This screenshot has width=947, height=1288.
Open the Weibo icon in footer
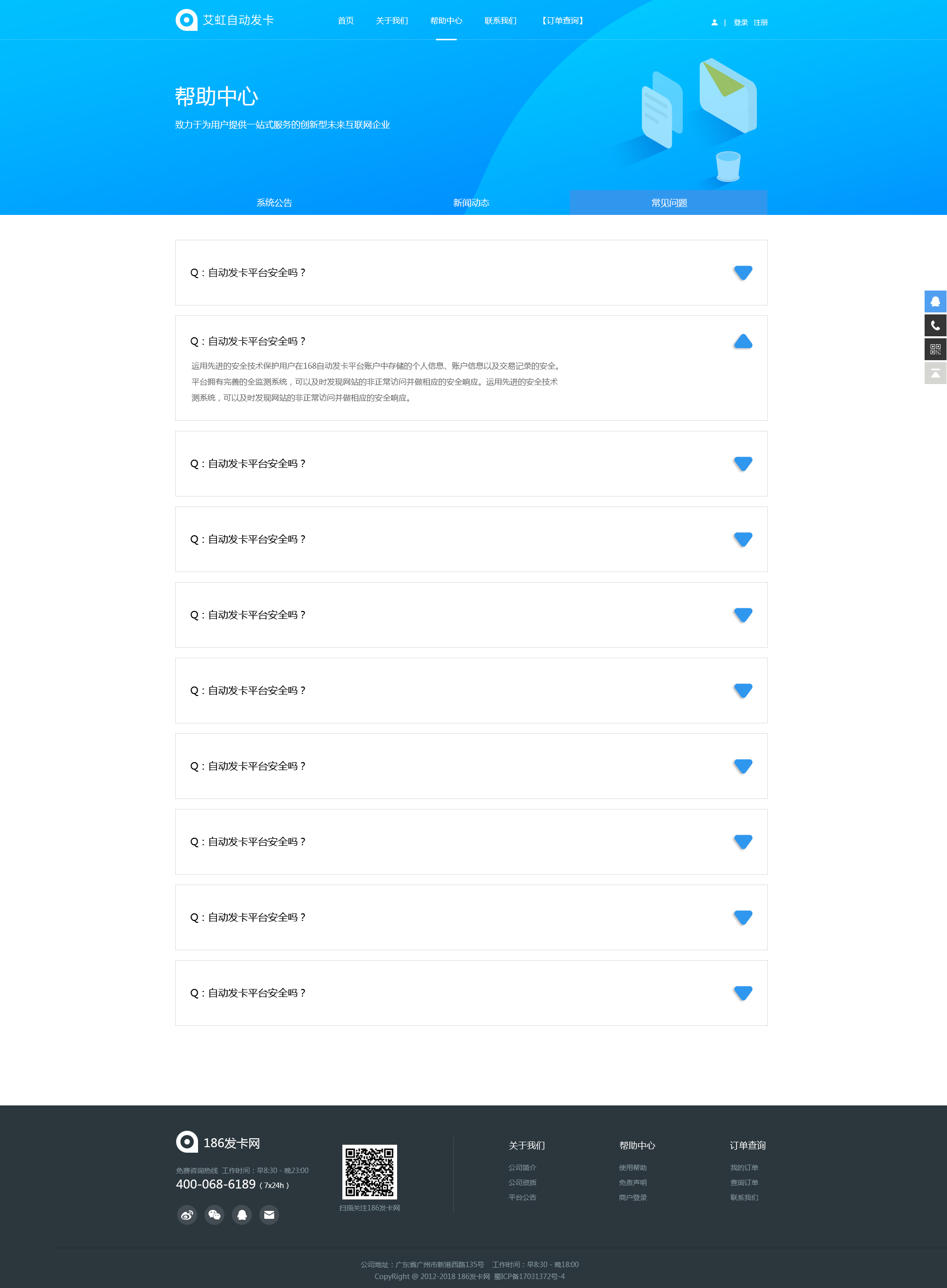click(187, 1215)
